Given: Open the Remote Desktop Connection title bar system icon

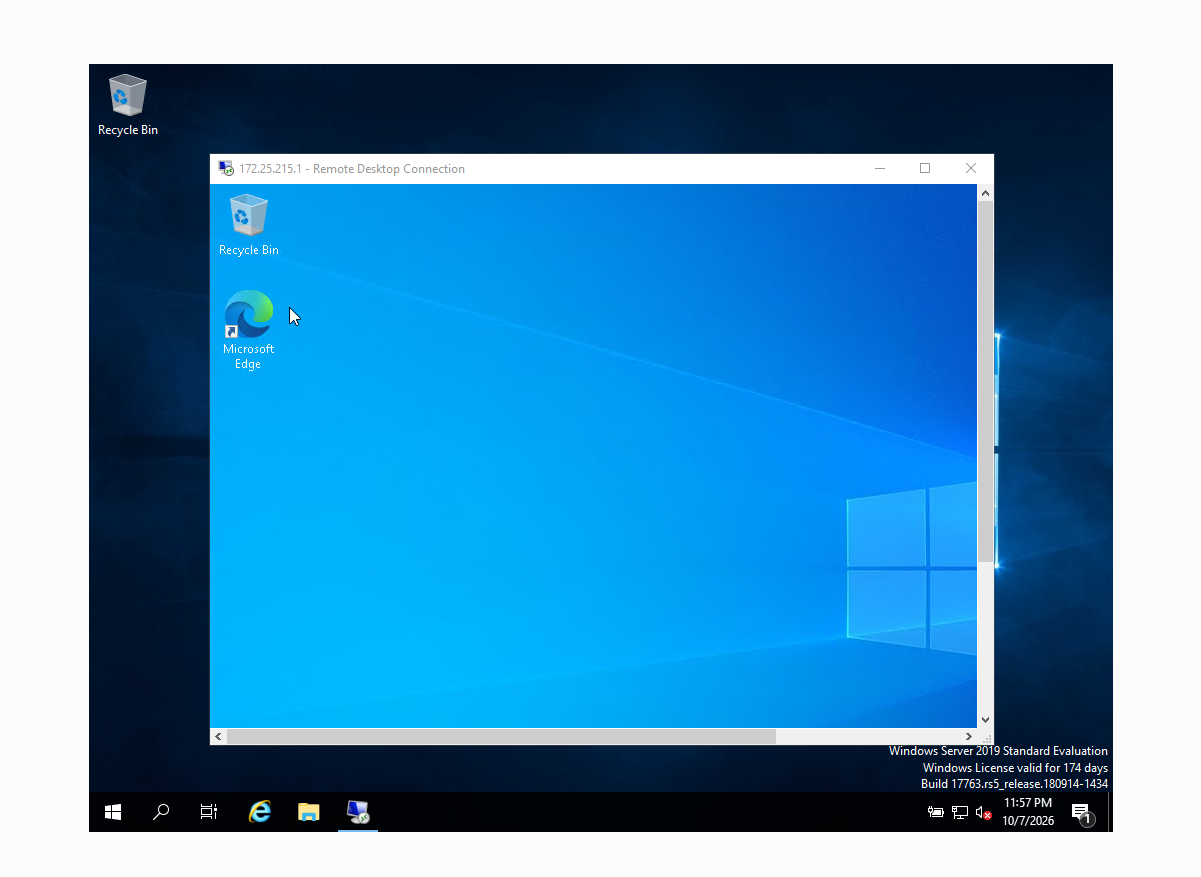Looking at the screenshot, I should coord(226,168).
